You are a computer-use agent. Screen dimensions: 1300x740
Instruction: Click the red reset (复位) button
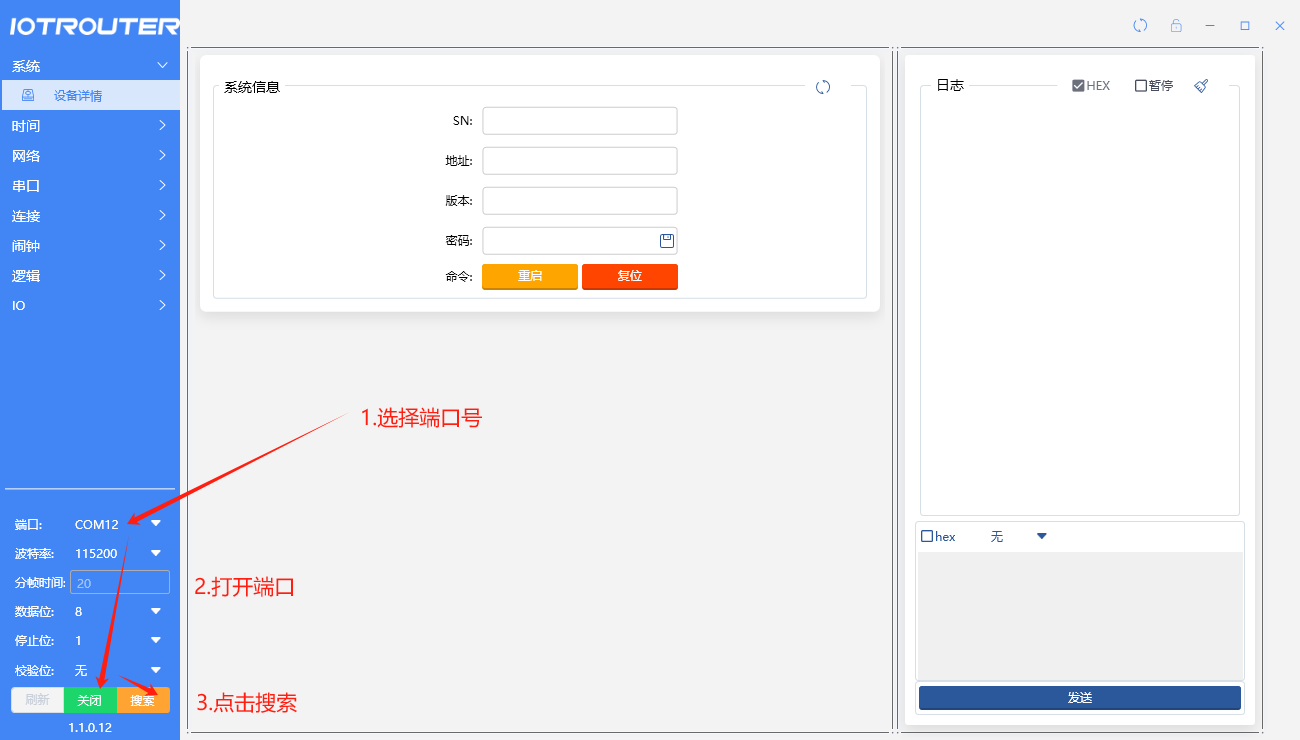630,276
